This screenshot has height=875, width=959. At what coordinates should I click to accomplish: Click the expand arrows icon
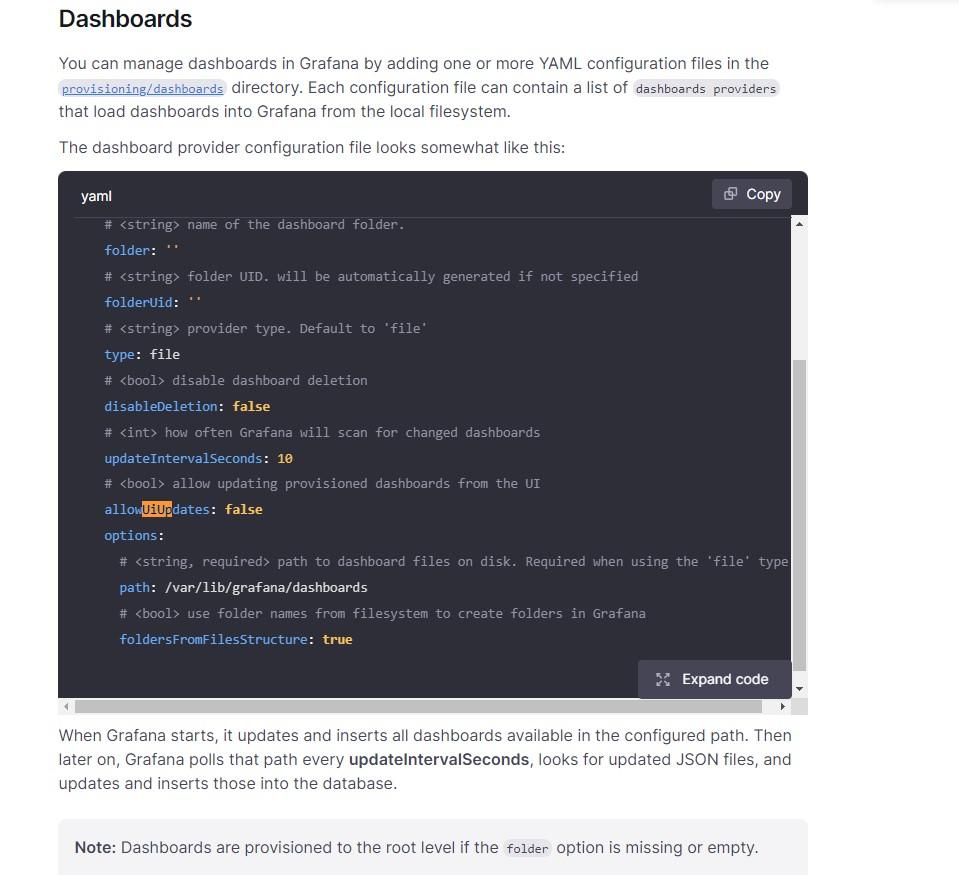coord(662,679)
